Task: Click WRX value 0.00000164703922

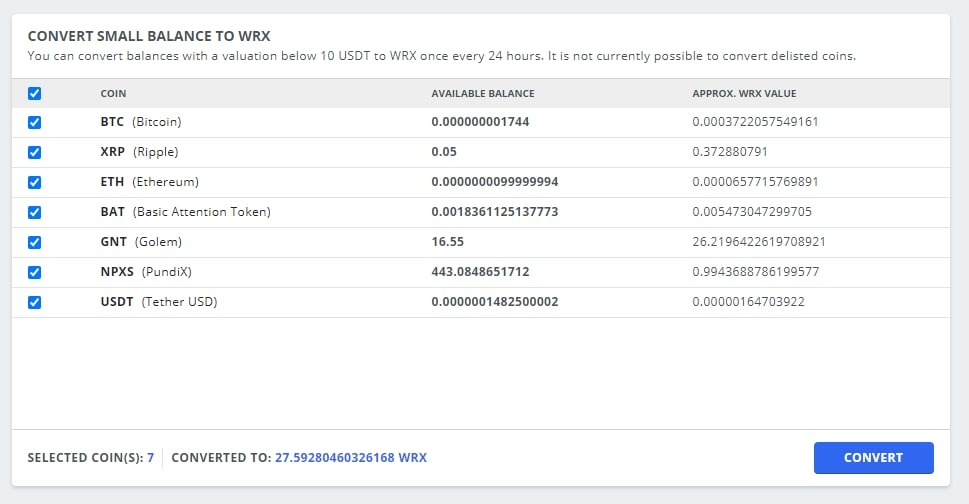Action: point(748,301)
